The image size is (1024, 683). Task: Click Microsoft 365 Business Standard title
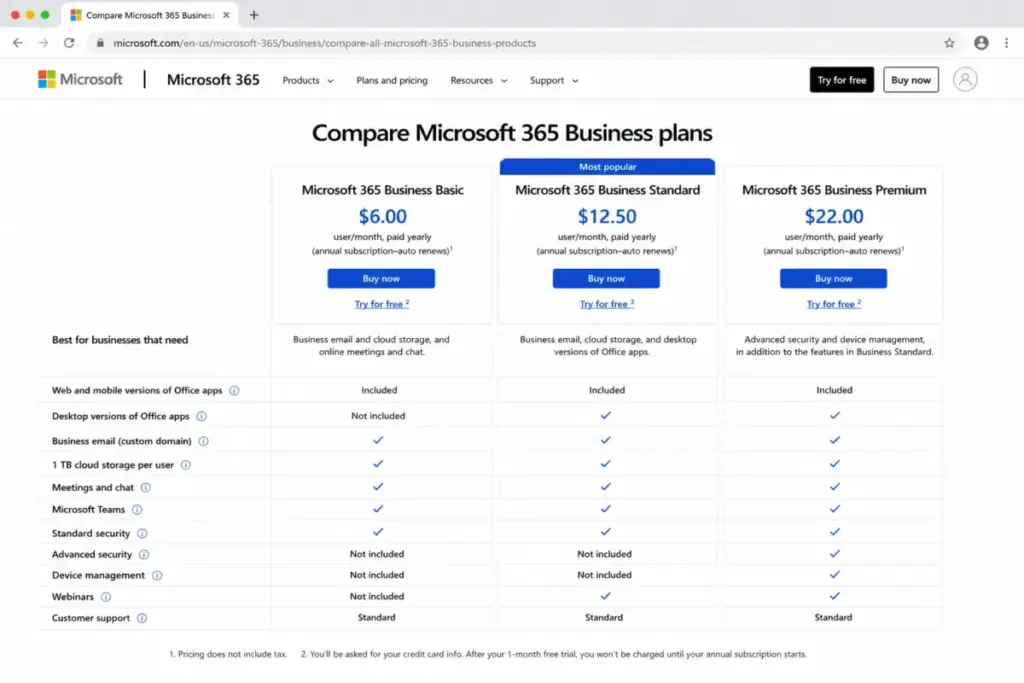[607, 190]
